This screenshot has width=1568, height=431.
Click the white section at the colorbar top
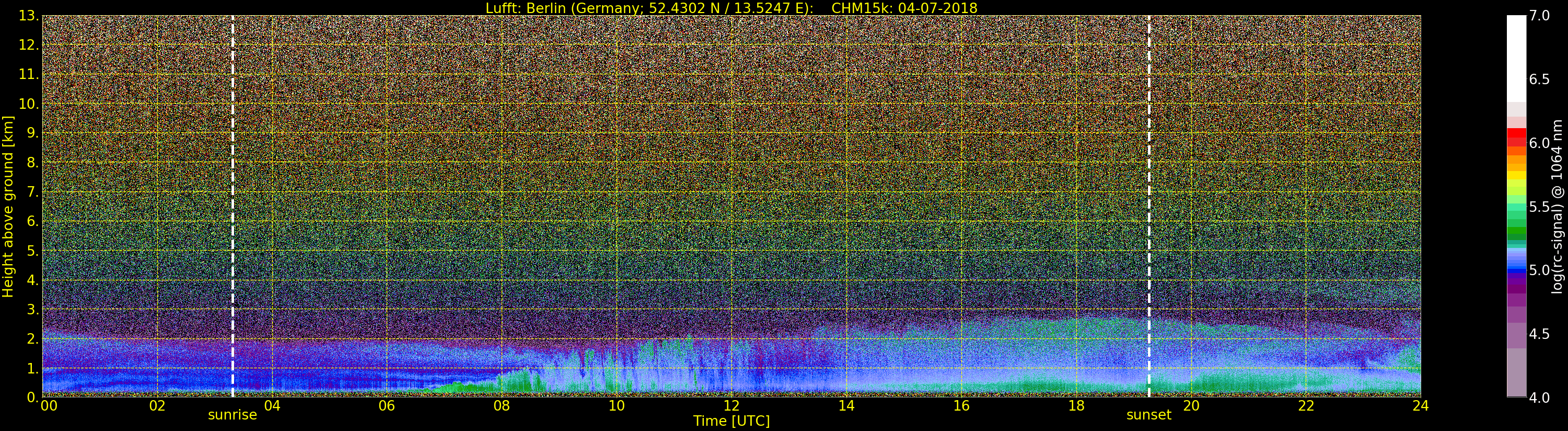tap(1516, 59)
